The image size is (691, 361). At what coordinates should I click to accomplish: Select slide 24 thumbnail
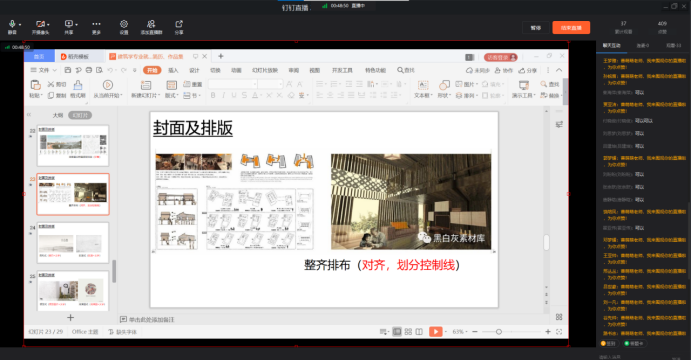(x=73, y=242)
